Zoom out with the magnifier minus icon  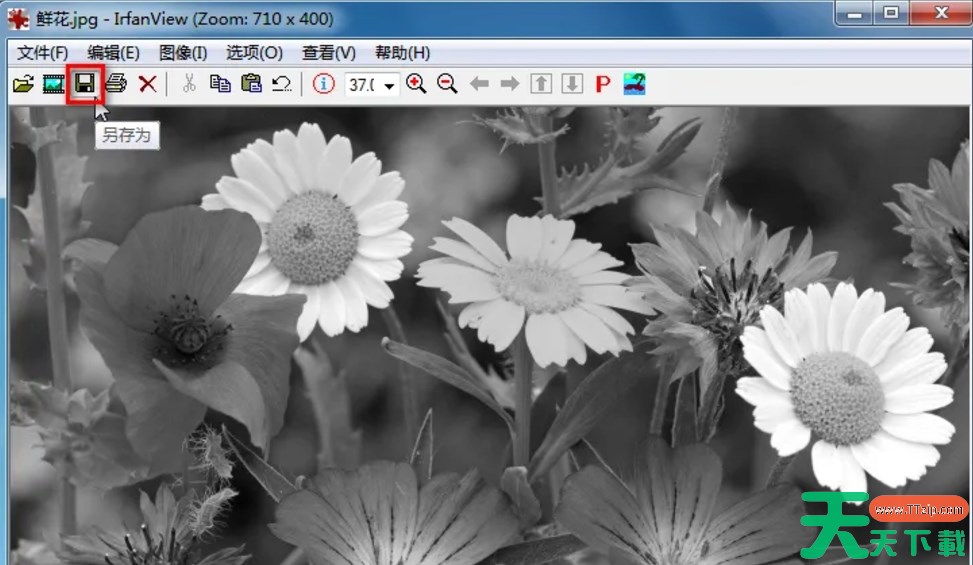(x=447, y=84)
